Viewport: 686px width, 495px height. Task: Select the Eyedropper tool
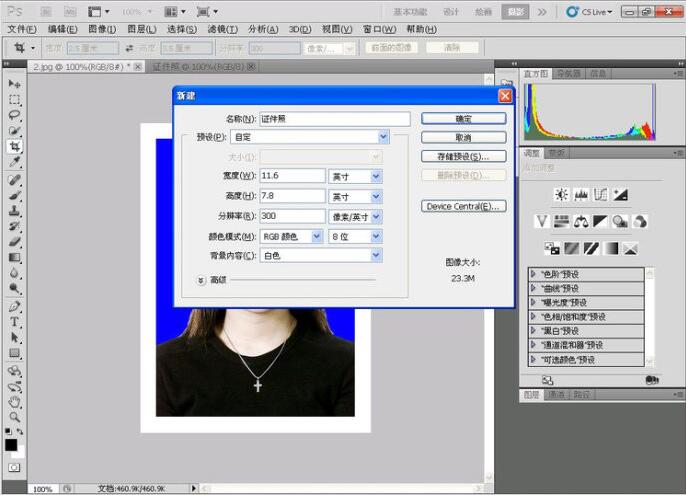point(15,162)
